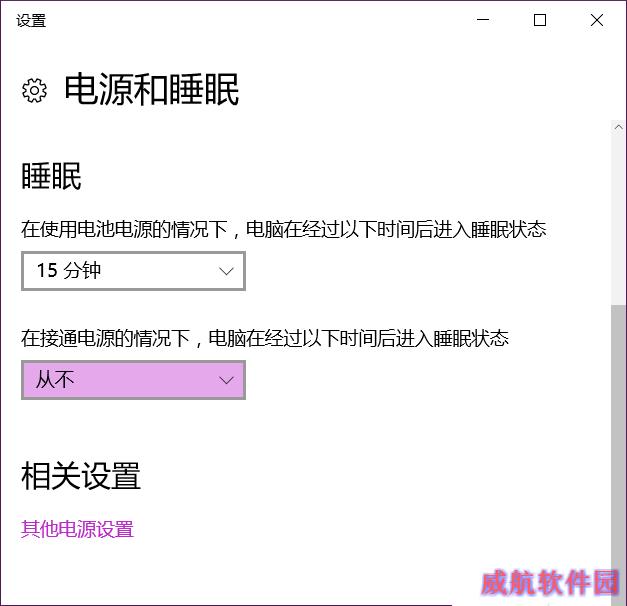This screenshot has width=627, height=606.
Task: Click the chevron arrow in the 15 分钟 box
Action: (x=226, y=271)
